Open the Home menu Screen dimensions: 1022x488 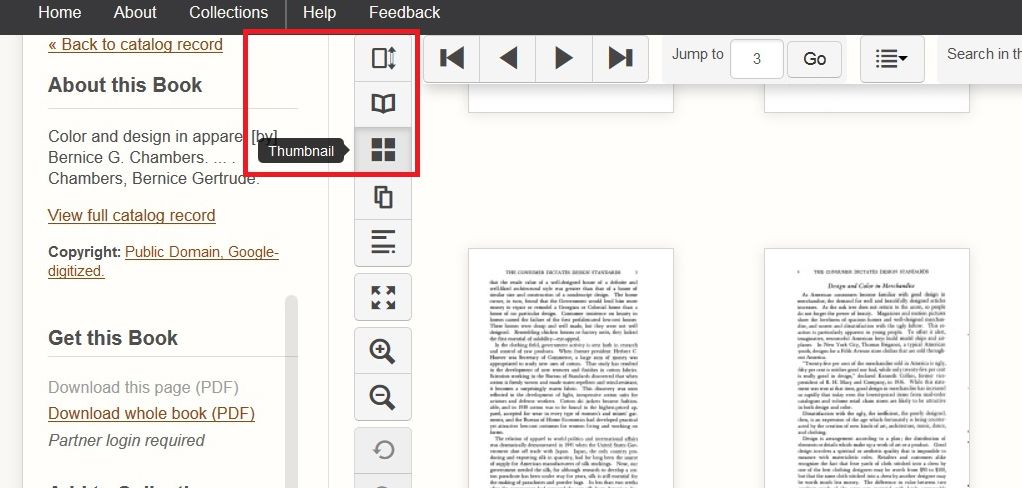(60, 12)
